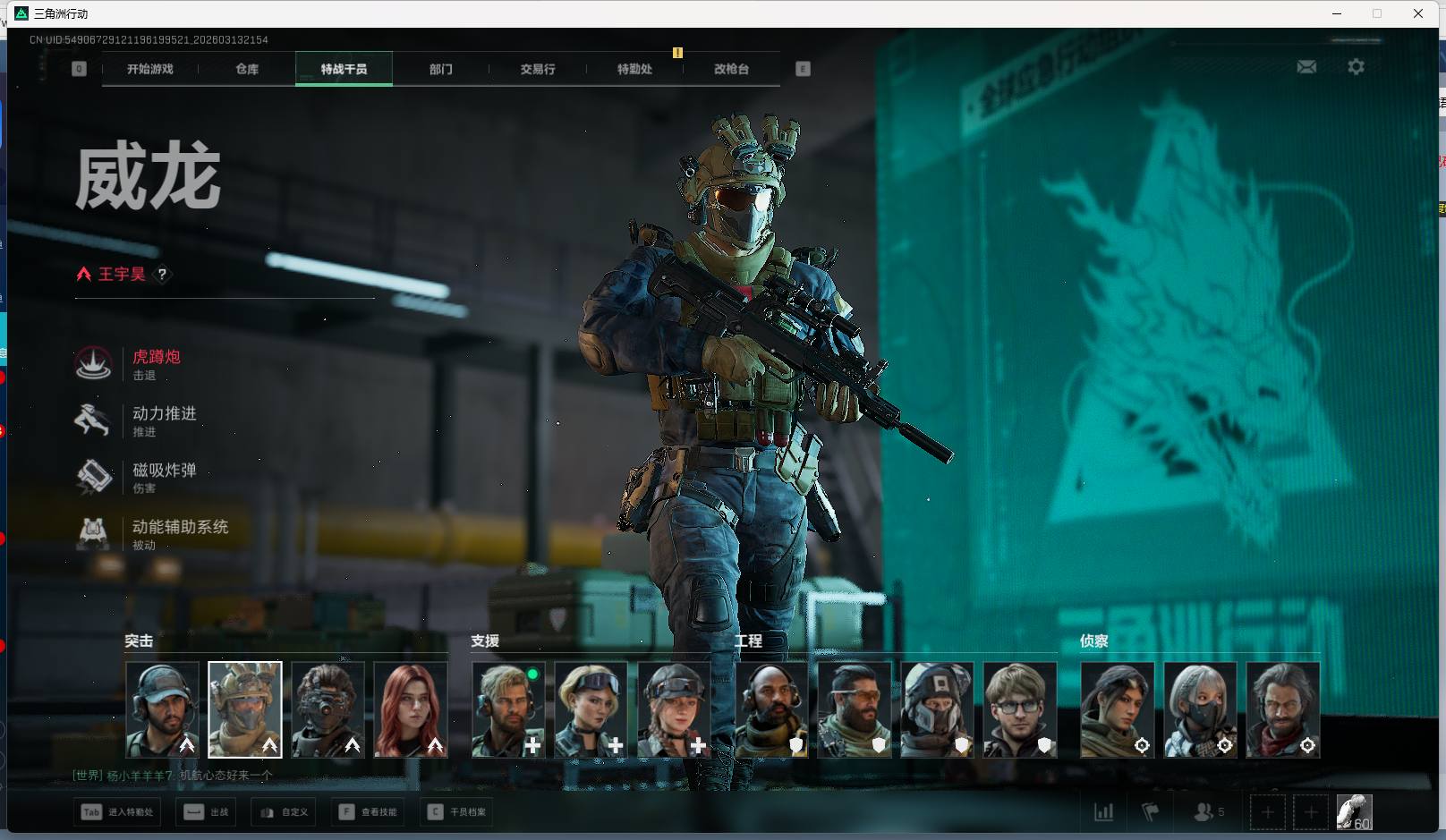Open the flags icon in bottom bar

(x=1151, y=812)
